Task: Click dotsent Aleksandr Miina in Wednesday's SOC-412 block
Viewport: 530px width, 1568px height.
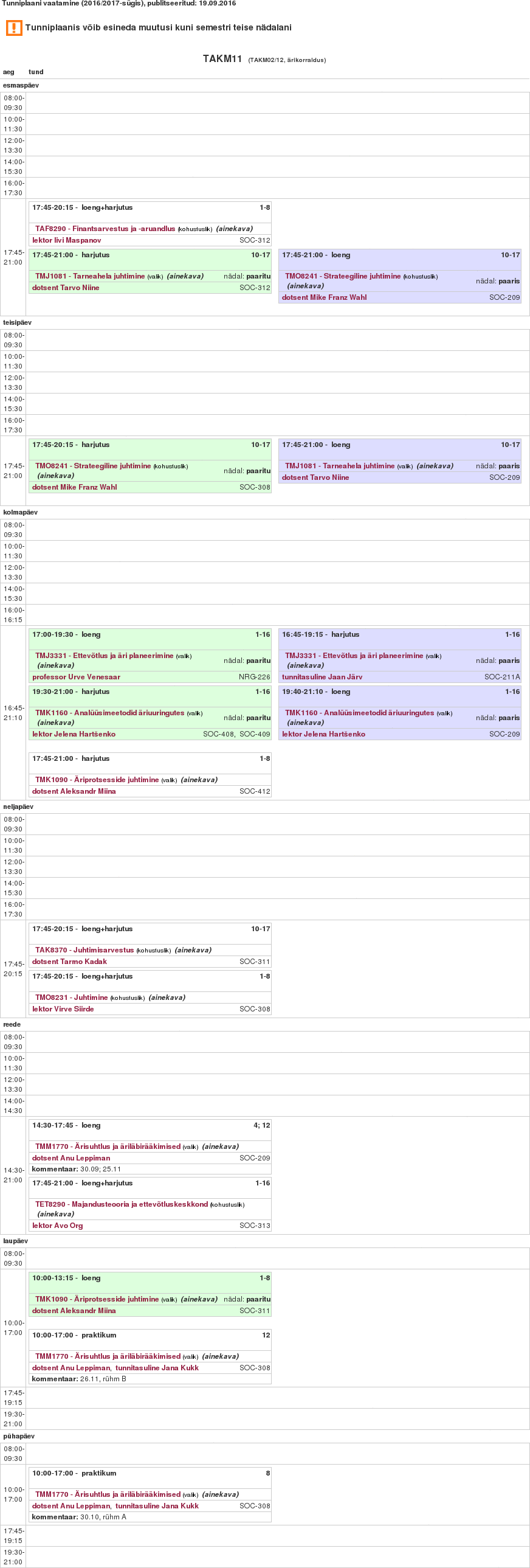Action: coord(74,791)
